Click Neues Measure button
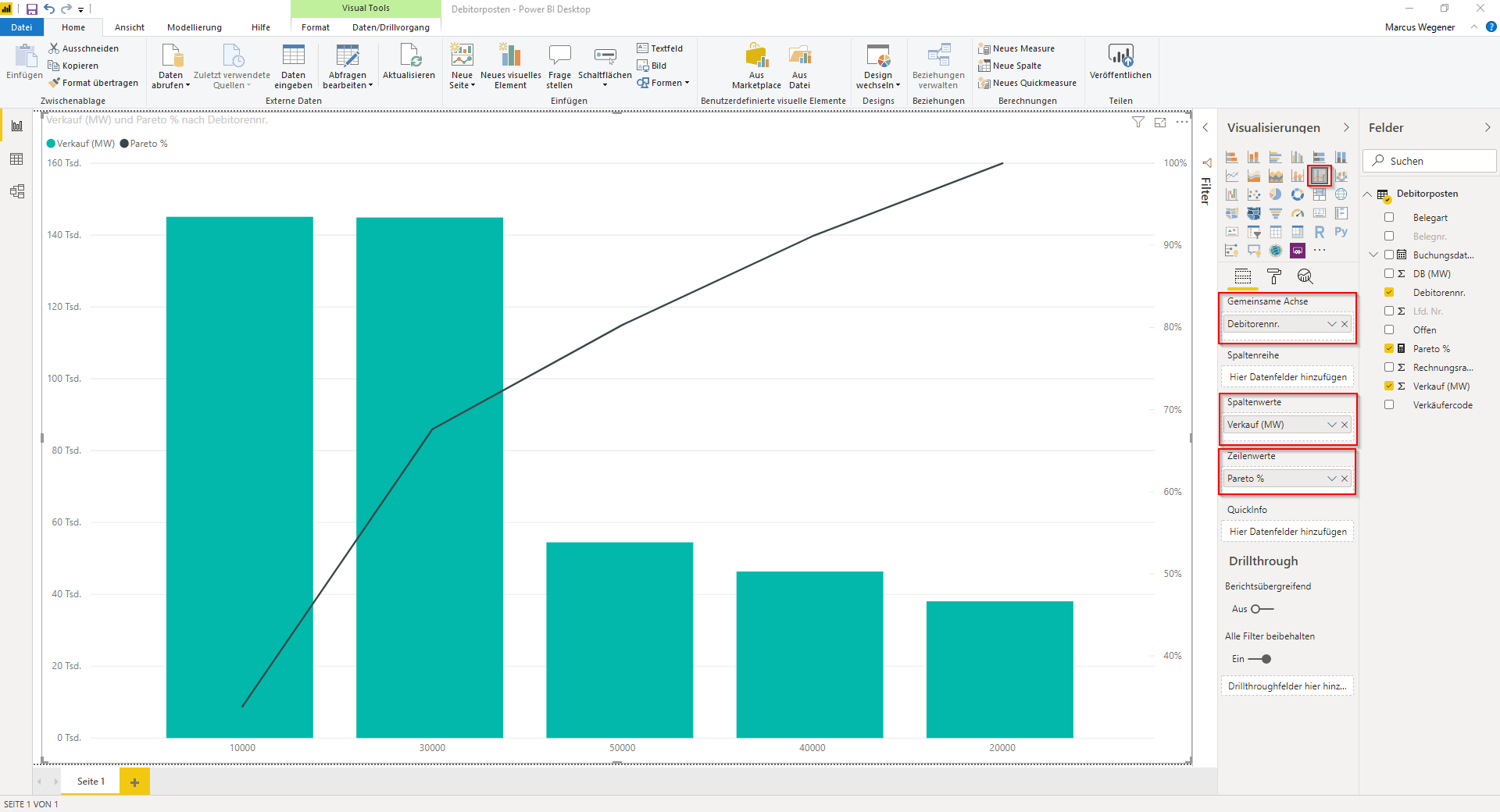 point(1016,48)
